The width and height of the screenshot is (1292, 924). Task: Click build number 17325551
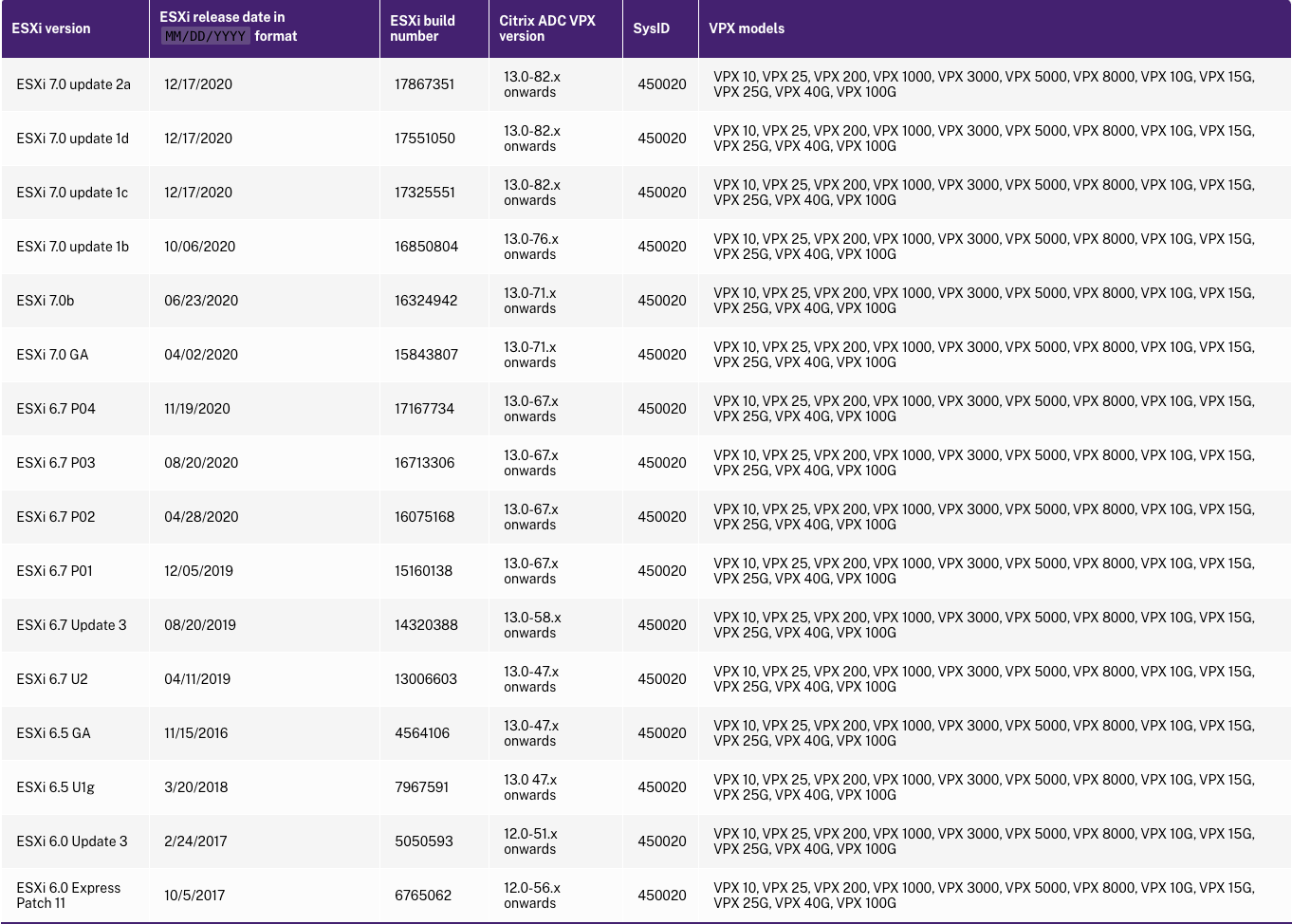425,193
